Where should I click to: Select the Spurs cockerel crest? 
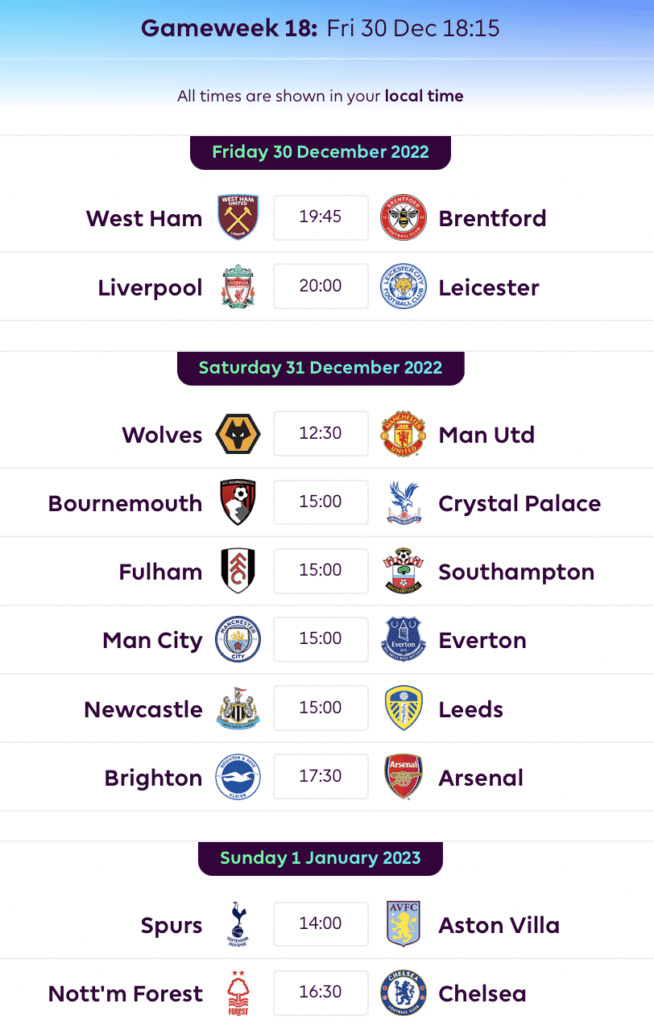click(238, 924)
